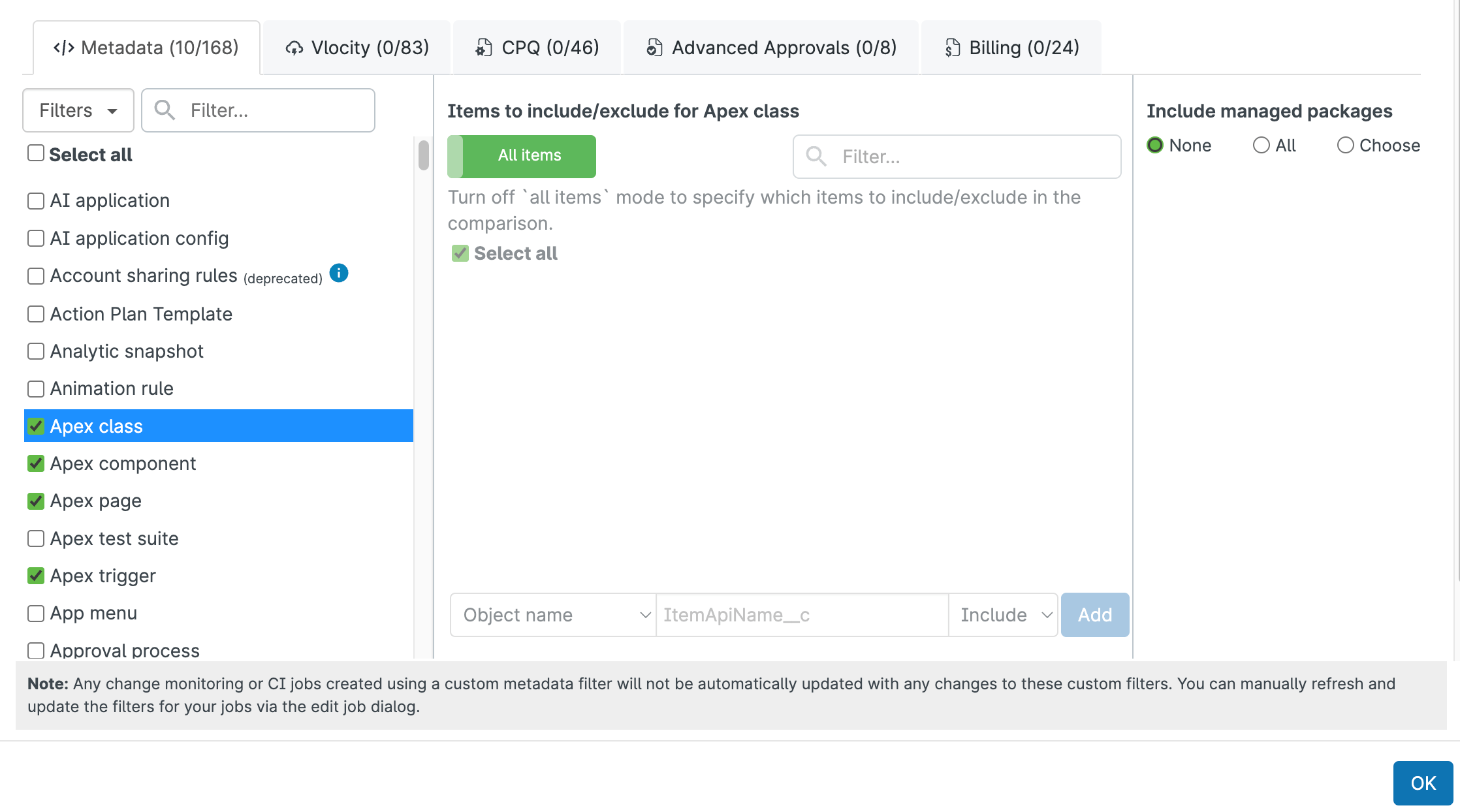Viewport: 1460px width, 812px height.
Task: Check the Apex test suite checkbox
Action: pyautogui.click(x=36, y=539)
